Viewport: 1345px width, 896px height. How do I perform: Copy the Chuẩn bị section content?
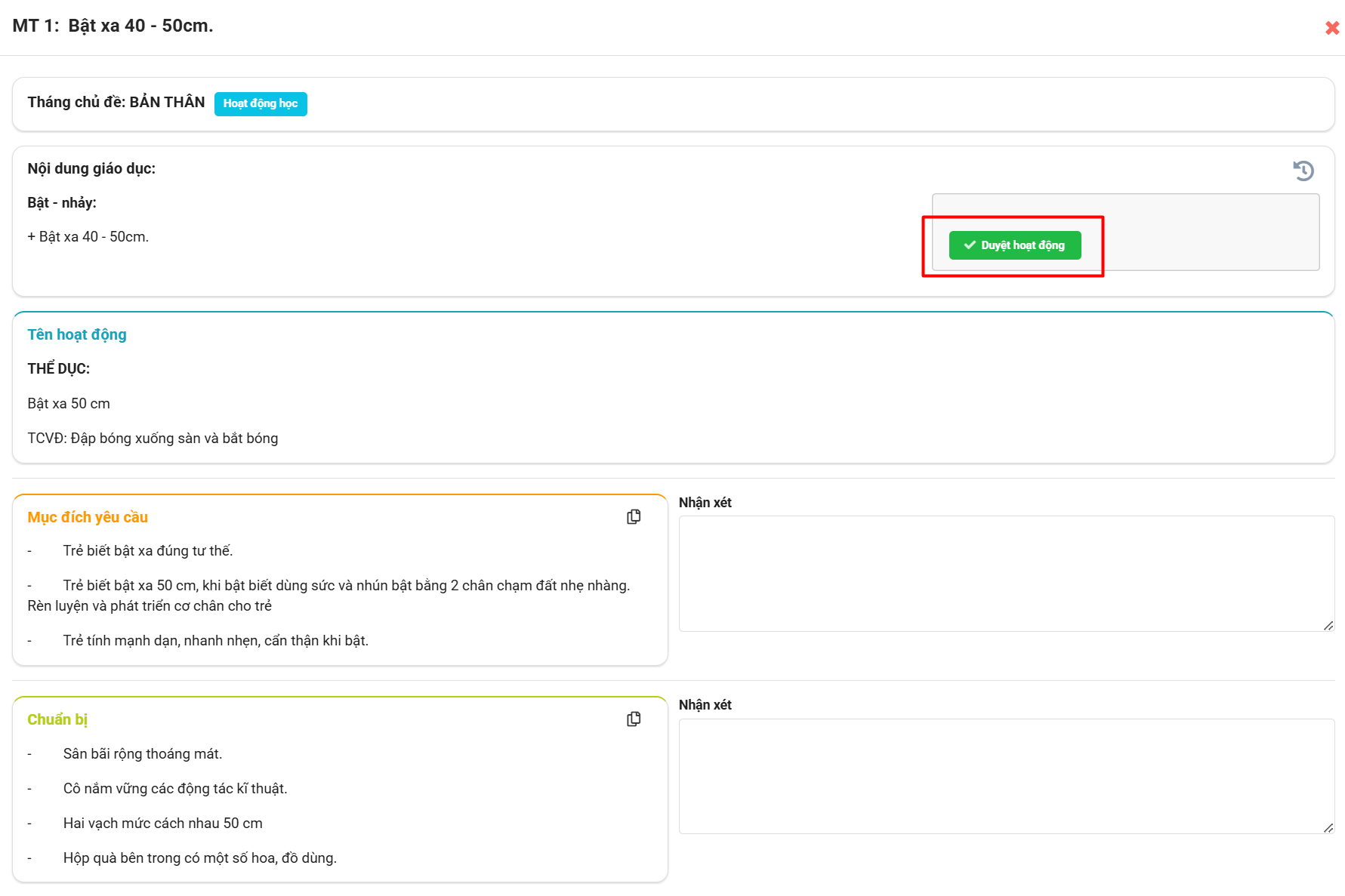click(x=634, y=719)
